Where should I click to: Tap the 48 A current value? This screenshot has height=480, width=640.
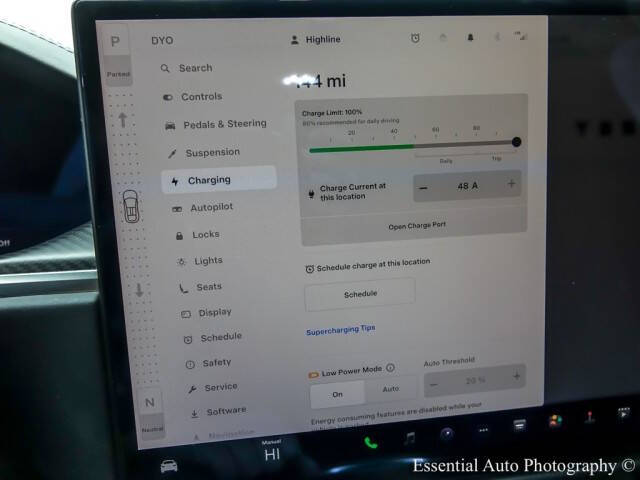[x=467, y=186]
